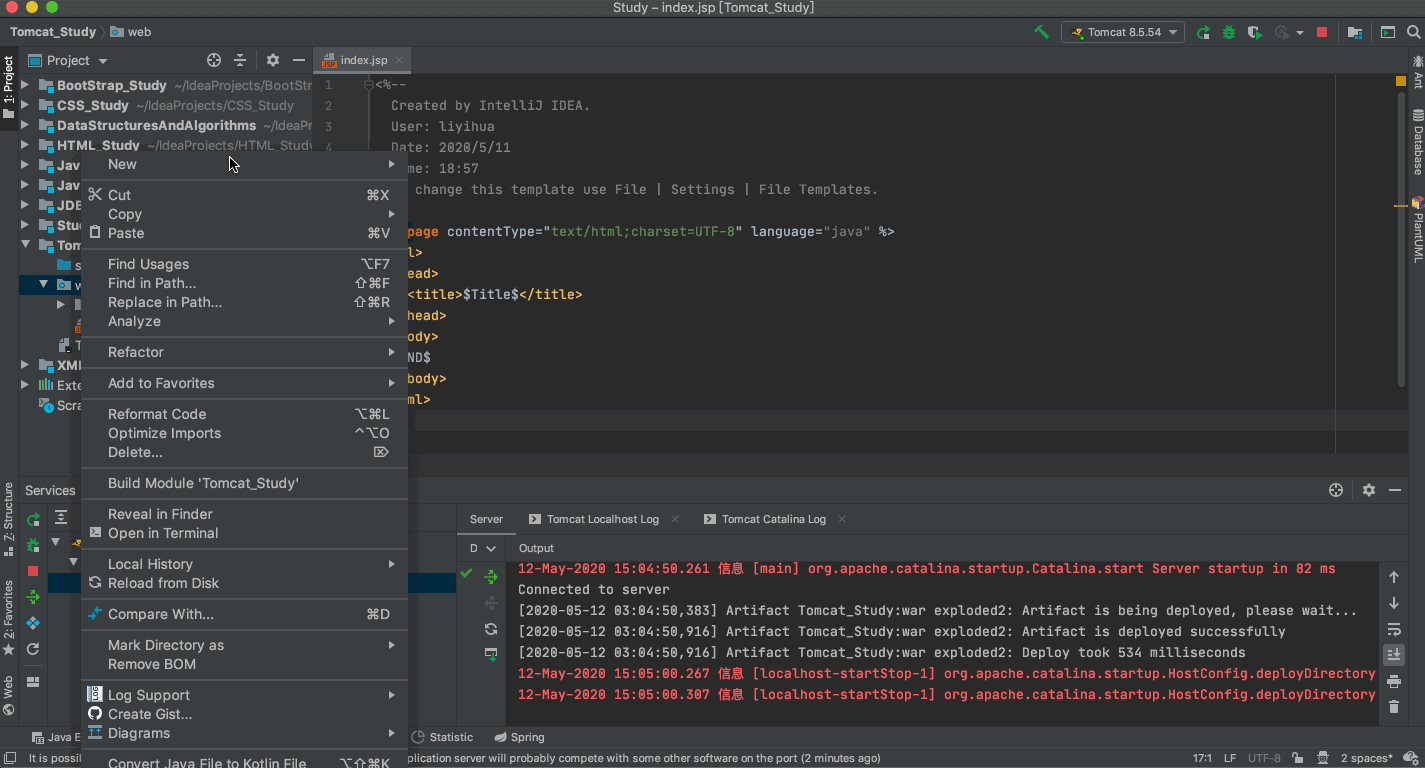This screenshot has height=768, width=1425.
Task: Toggle the Ant tool window stripe button
Action: click(1417, 72)
